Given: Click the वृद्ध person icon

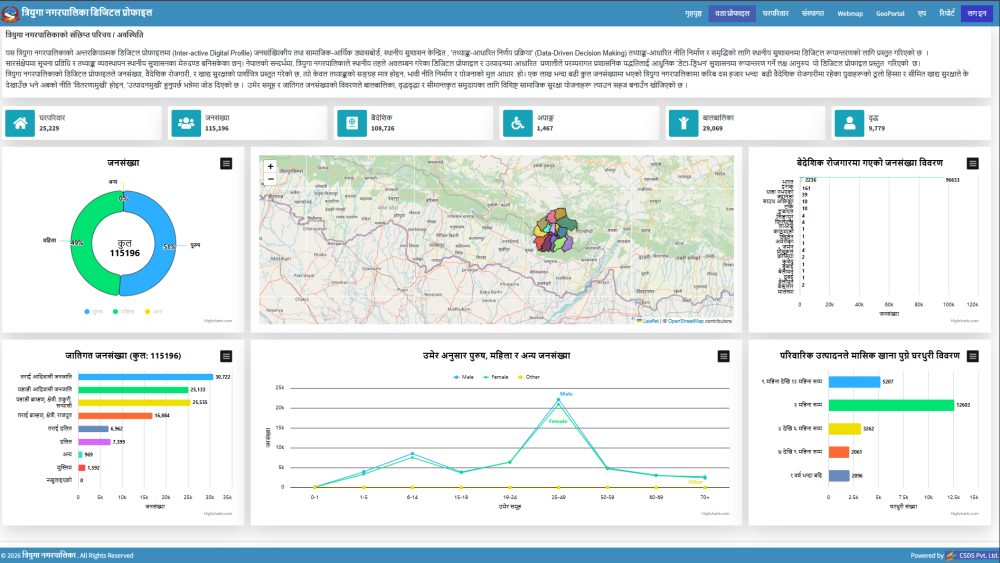Looking at the screenshot, I should point(849,123).
